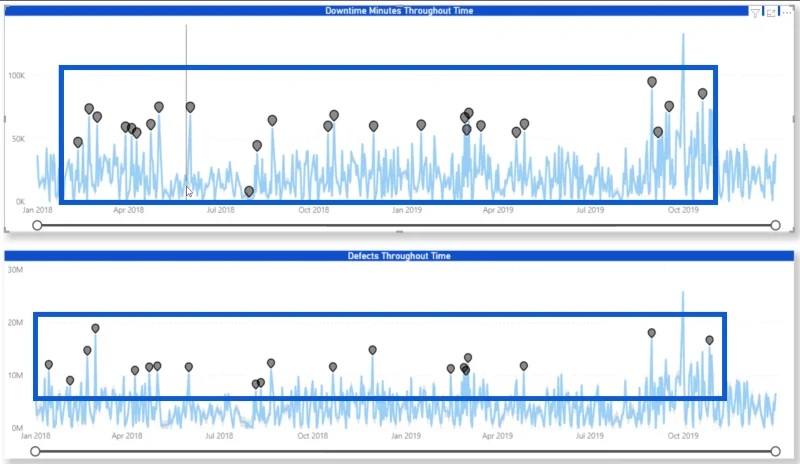Image resolution: width=800 pixels, height=464 pixels.
Task: Open filters icon on Downtime Minutes visual
Action: tap(755, 13)
